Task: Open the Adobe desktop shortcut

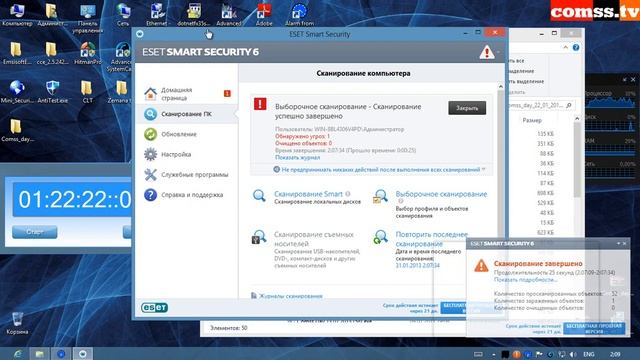Action: 264,14
